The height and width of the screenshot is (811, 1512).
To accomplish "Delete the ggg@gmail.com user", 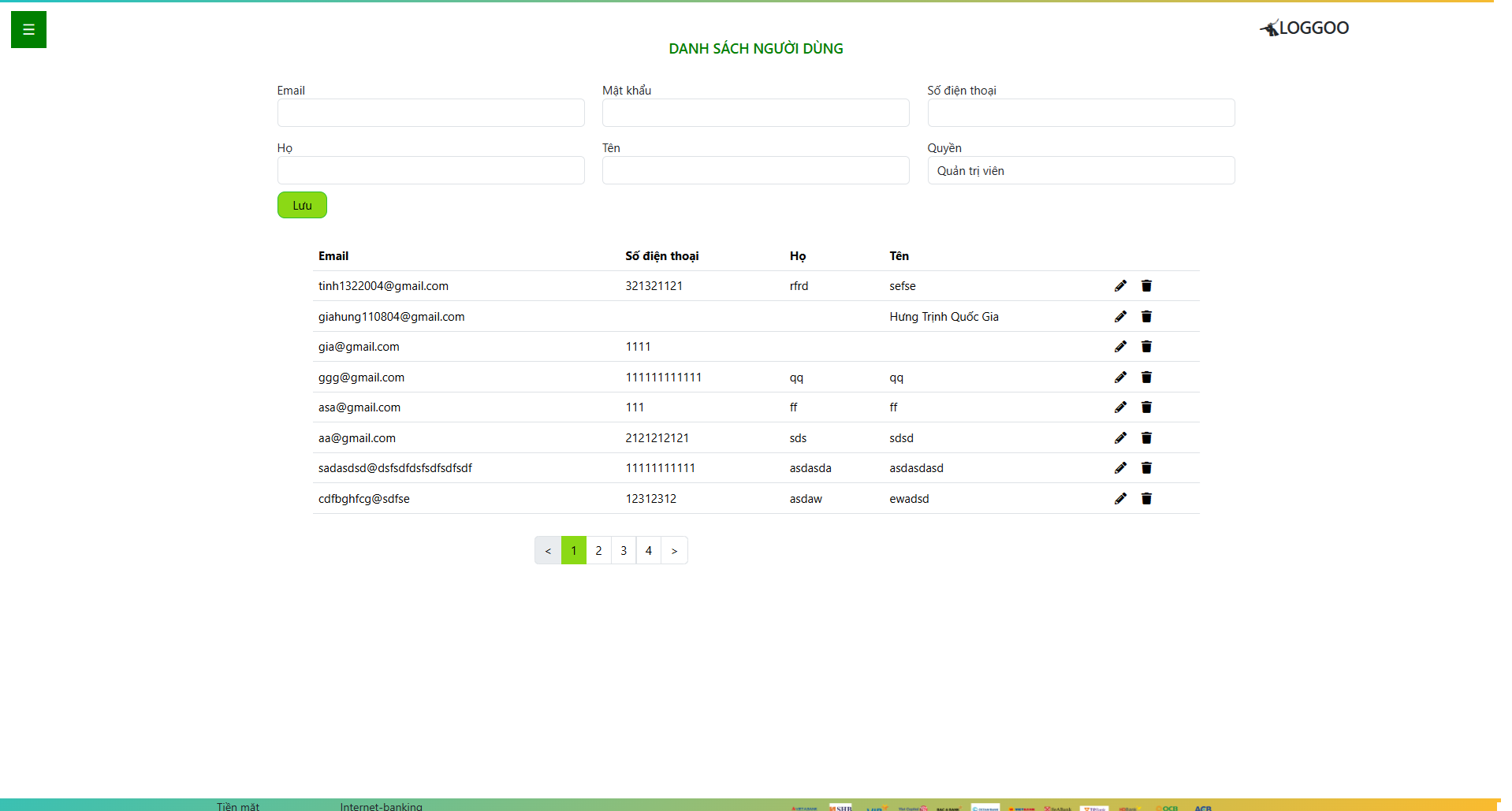I will tap(1146, 378).
